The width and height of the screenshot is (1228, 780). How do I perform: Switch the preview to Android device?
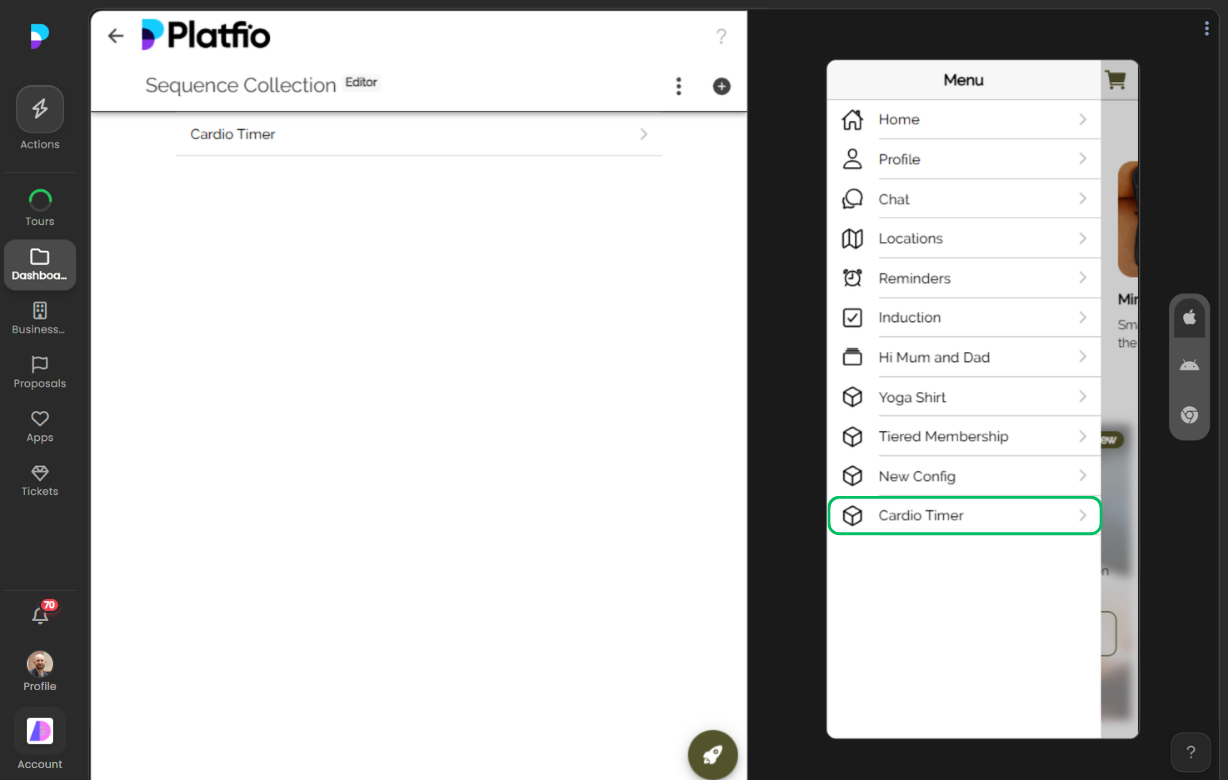1189,364
